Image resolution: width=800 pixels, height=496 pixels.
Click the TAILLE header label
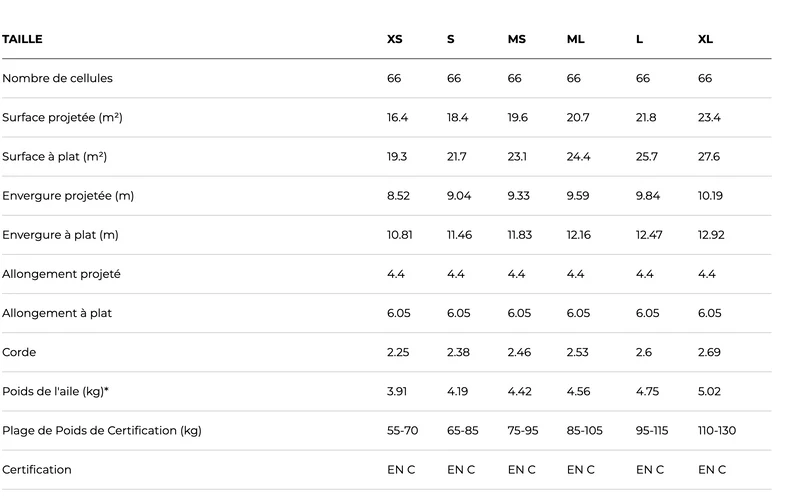point(22,39)
